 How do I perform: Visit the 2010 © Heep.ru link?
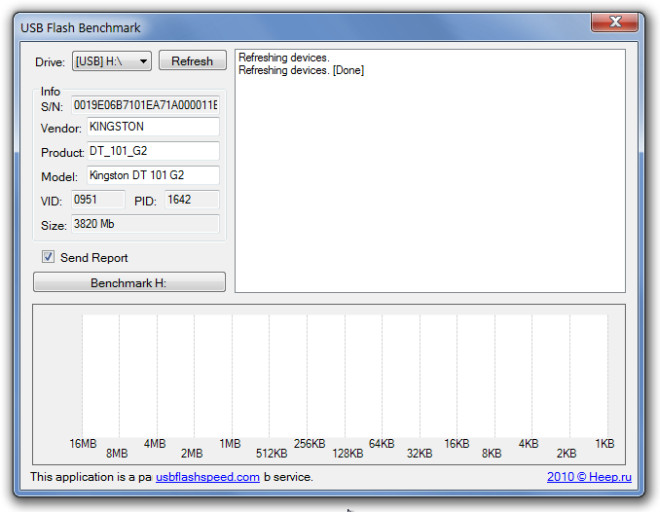(587, 477)
